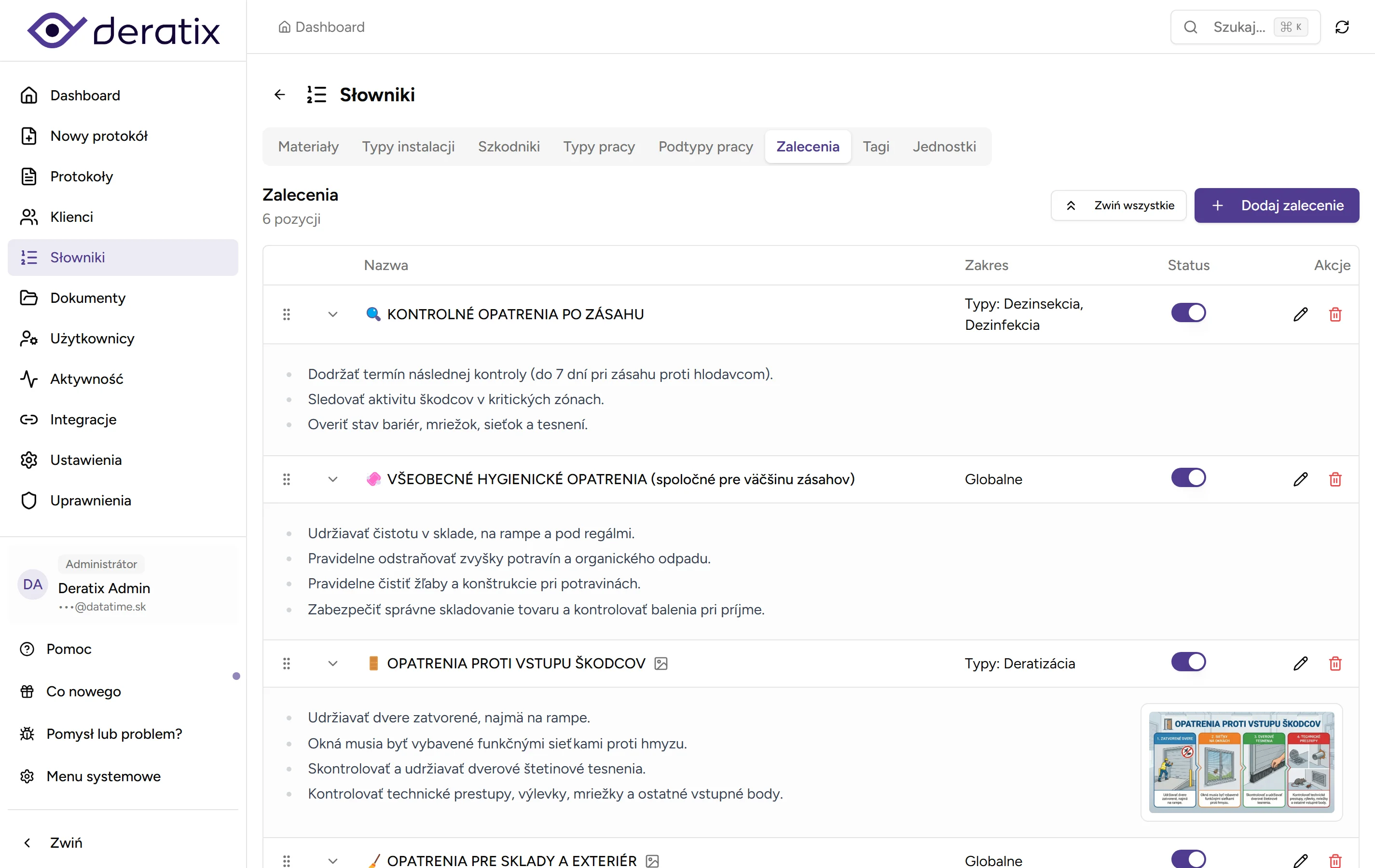Click the refresh icon in top bar
This screenshot has height=868, width=1375.
1342,27
